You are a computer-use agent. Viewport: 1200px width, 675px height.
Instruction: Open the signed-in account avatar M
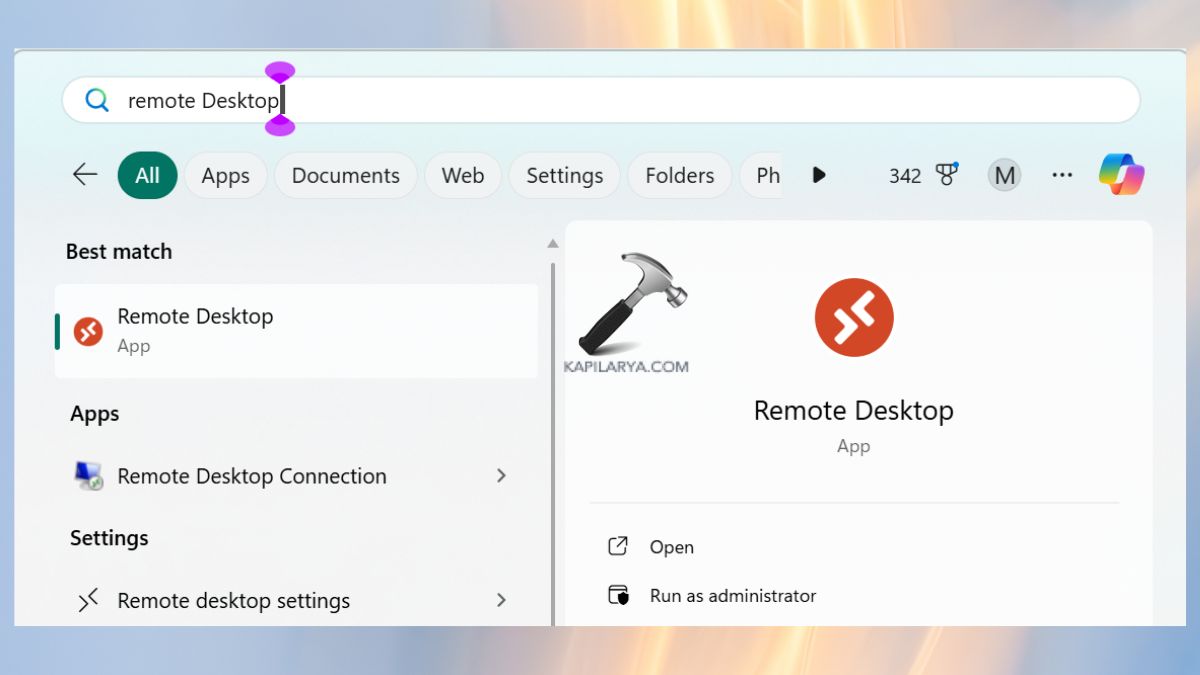1004,174
